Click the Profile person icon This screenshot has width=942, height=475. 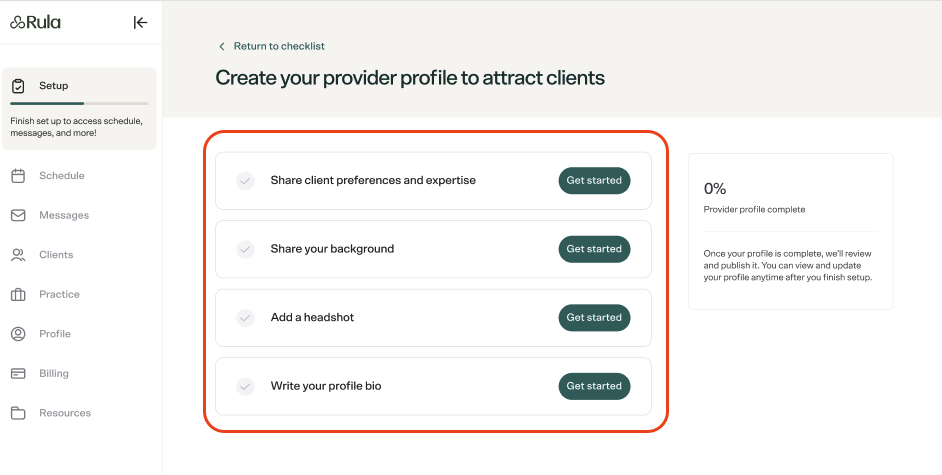18,334
